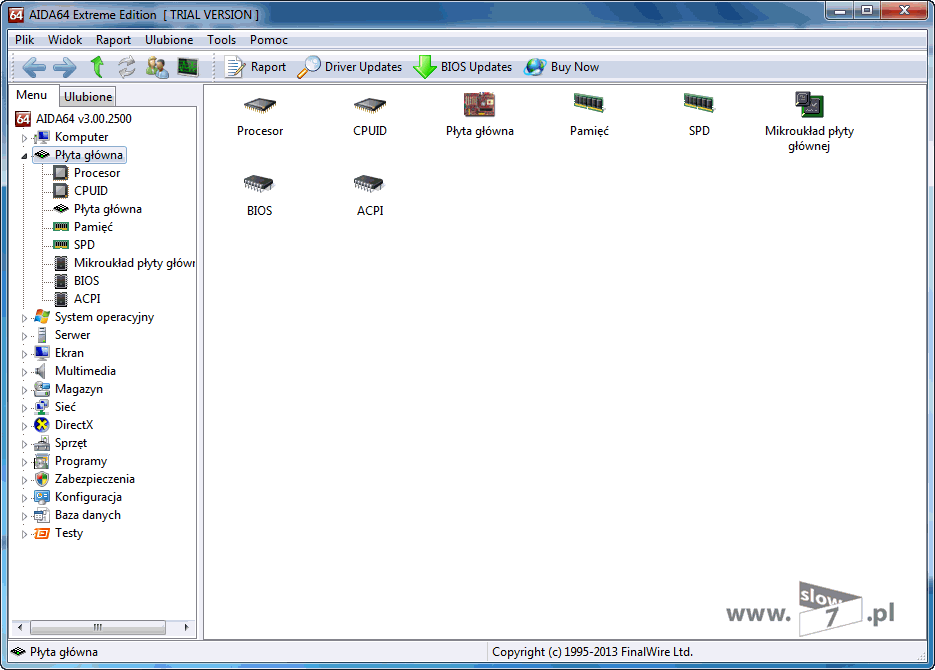Expand the Serwer node
This screenshot has width=935, height=670.
24,336
